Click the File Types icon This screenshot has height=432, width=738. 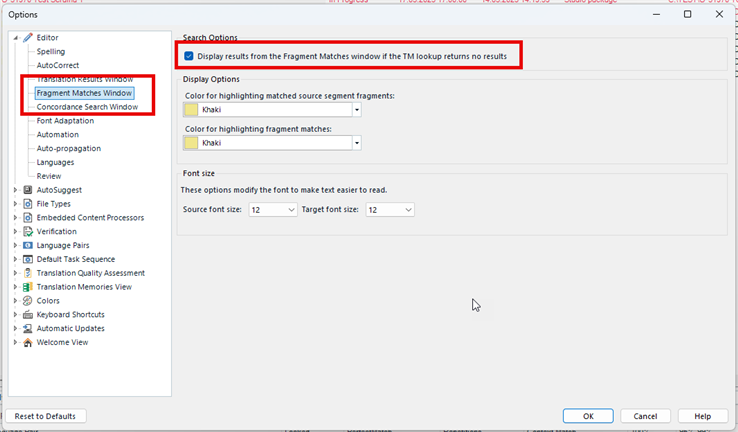coord(28,204)
